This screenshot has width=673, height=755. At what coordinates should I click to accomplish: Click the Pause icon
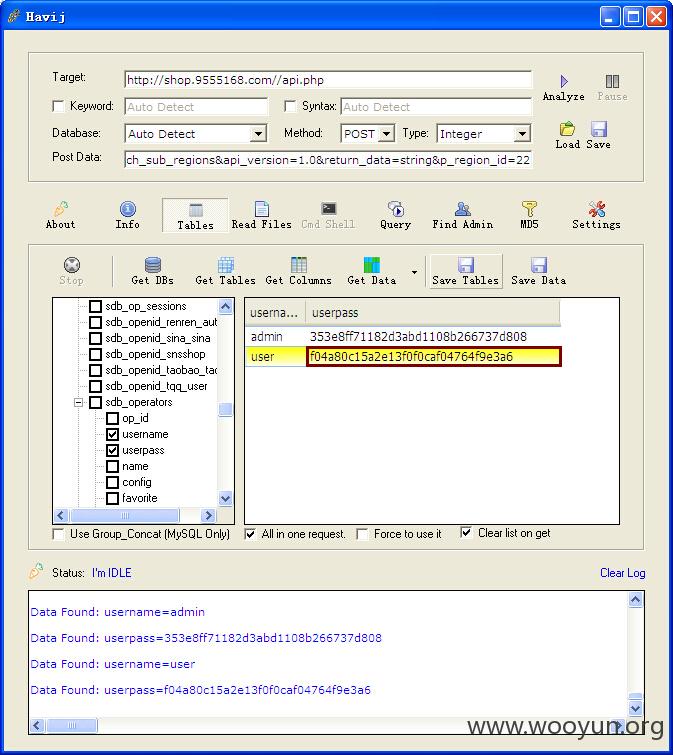point(612,81)
